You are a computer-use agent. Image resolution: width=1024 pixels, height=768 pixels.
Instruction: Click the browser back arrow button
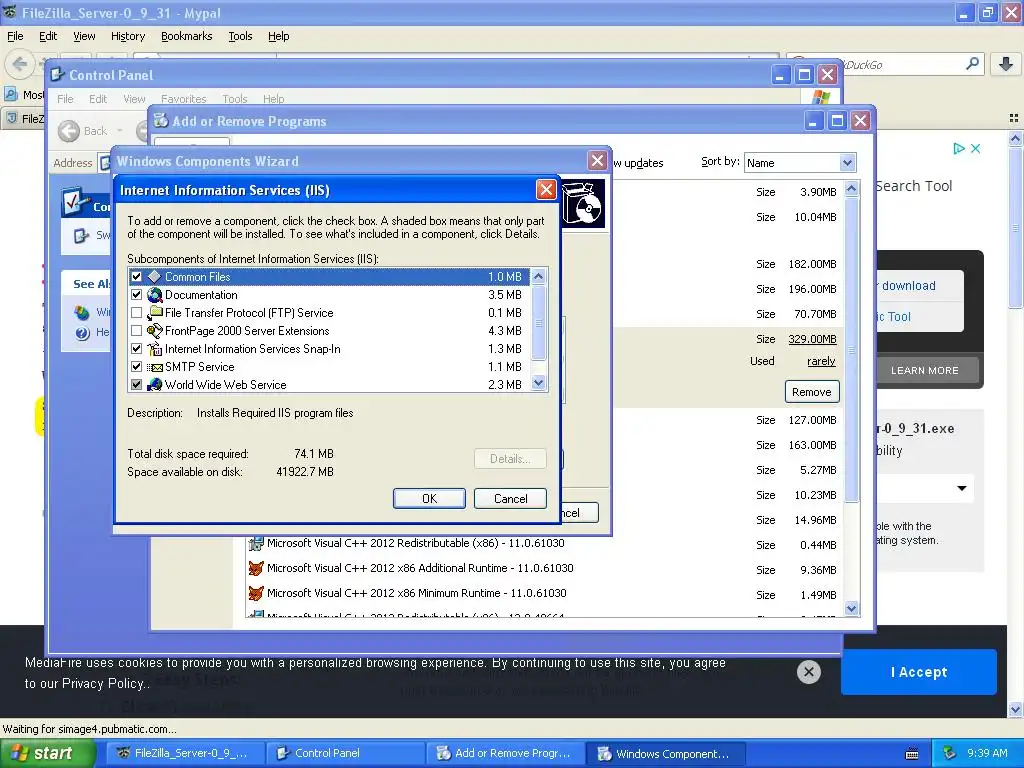coord(20,64)
